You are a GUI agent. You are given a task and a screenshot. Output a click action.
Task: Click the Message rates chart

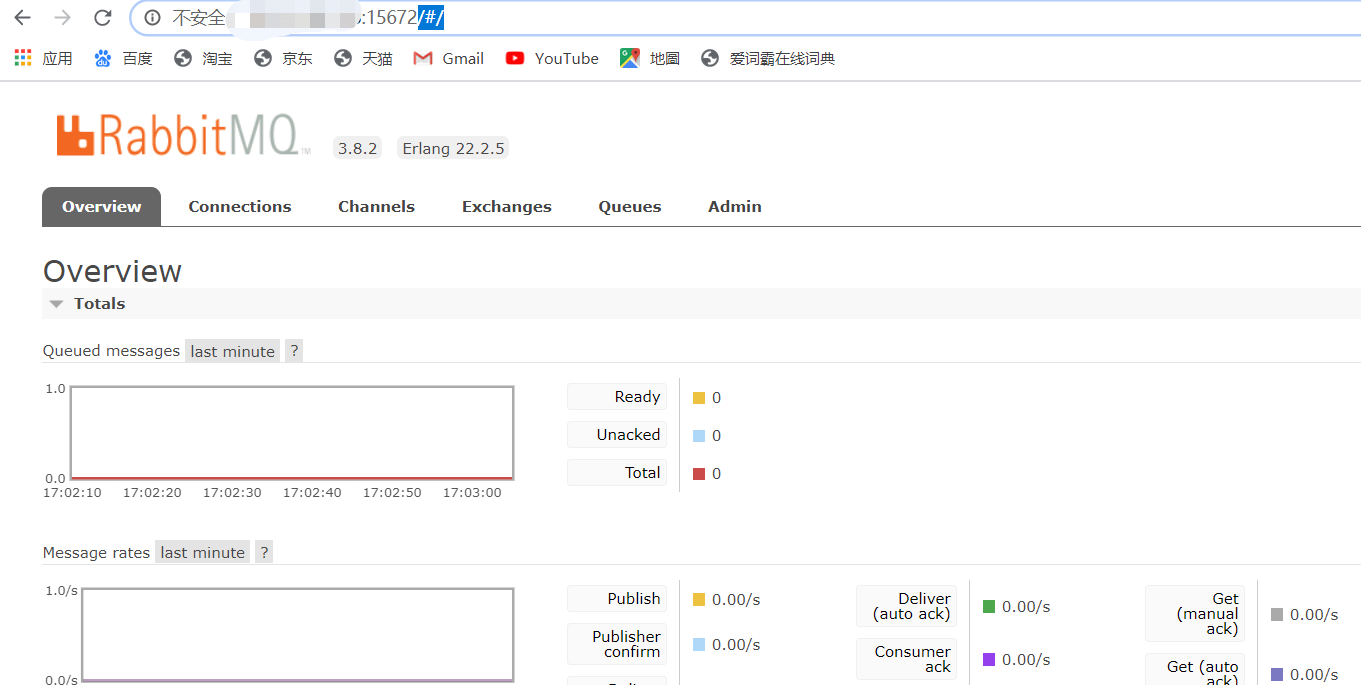[298, 635]
